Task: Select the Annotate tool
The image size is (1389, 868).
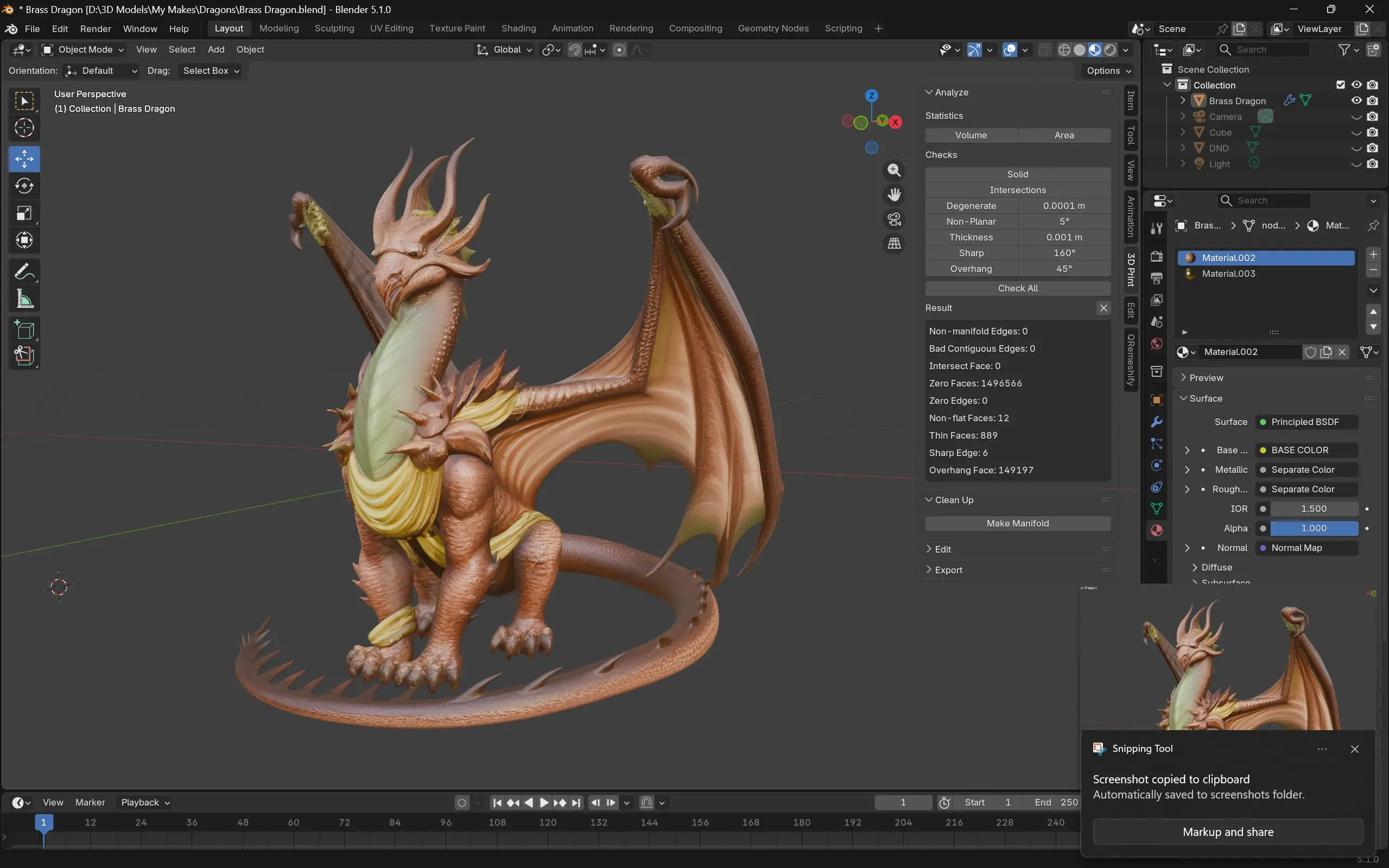Action: point(24,271)
